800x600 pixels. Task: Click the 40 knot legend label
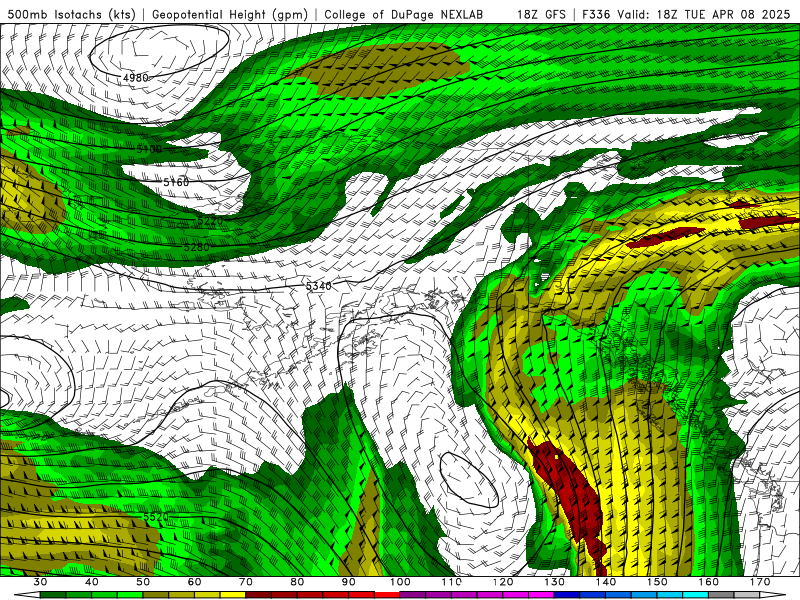point(92,582)
